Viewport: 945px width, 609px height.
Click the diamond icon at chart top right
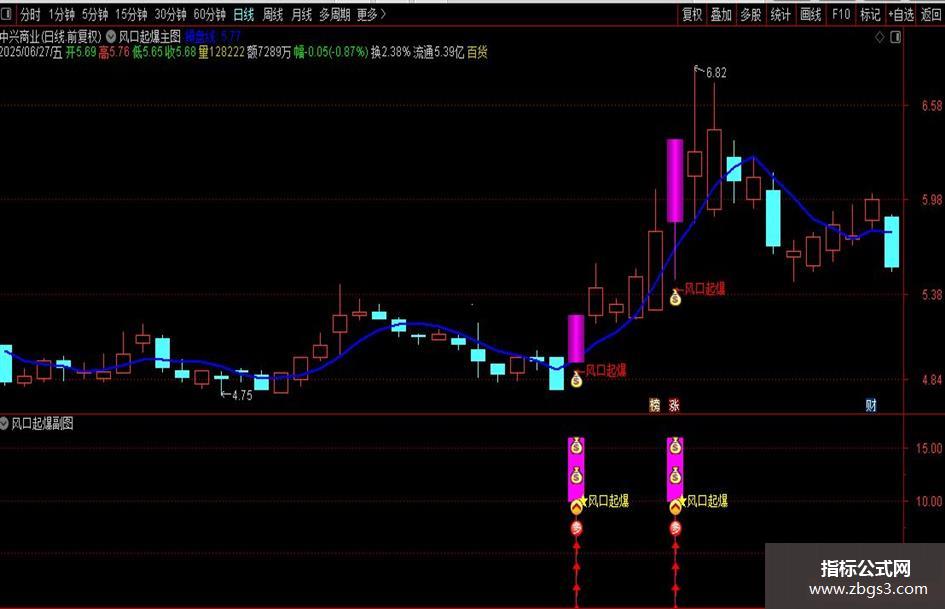click(x=879, y=37)
